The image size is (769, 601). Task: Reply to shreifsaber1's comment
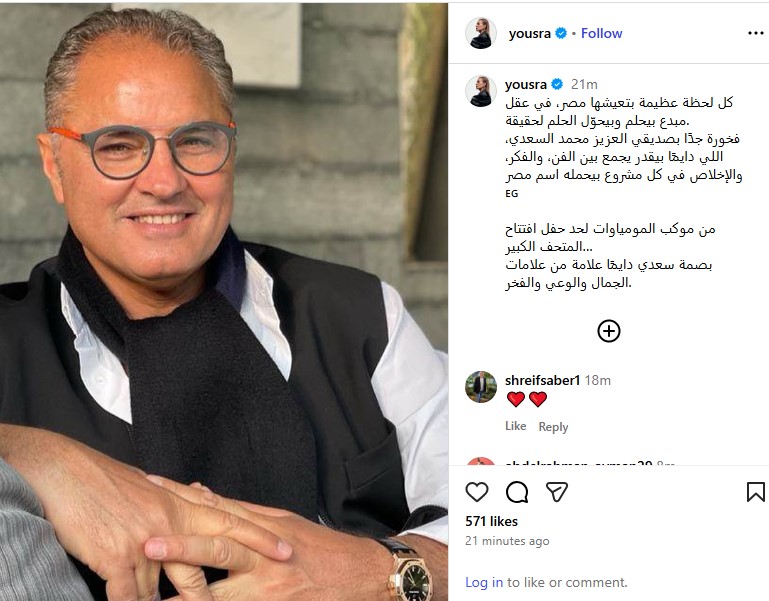click(553, 427)
